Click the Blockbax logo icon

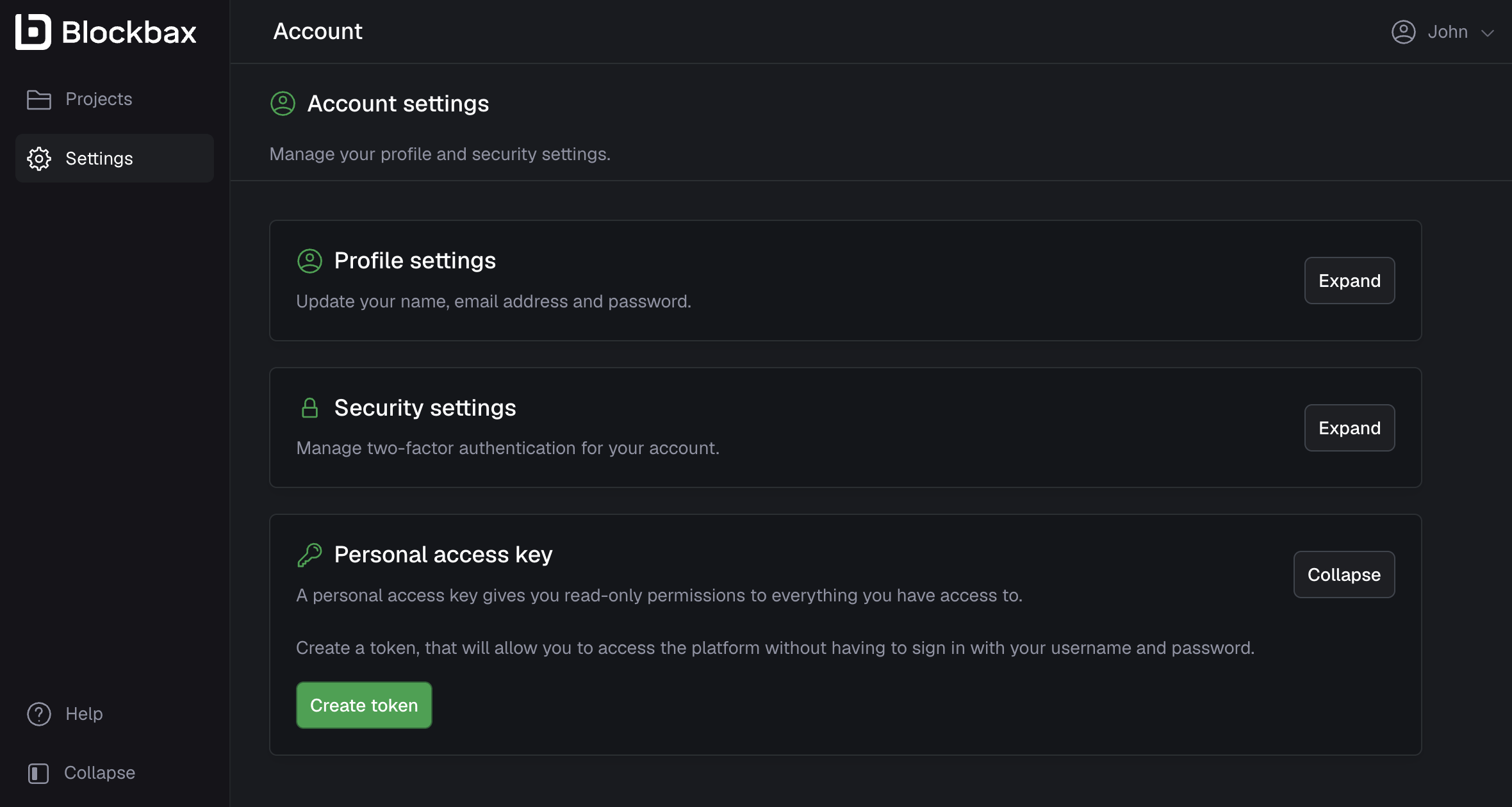(x=33, y=31)
